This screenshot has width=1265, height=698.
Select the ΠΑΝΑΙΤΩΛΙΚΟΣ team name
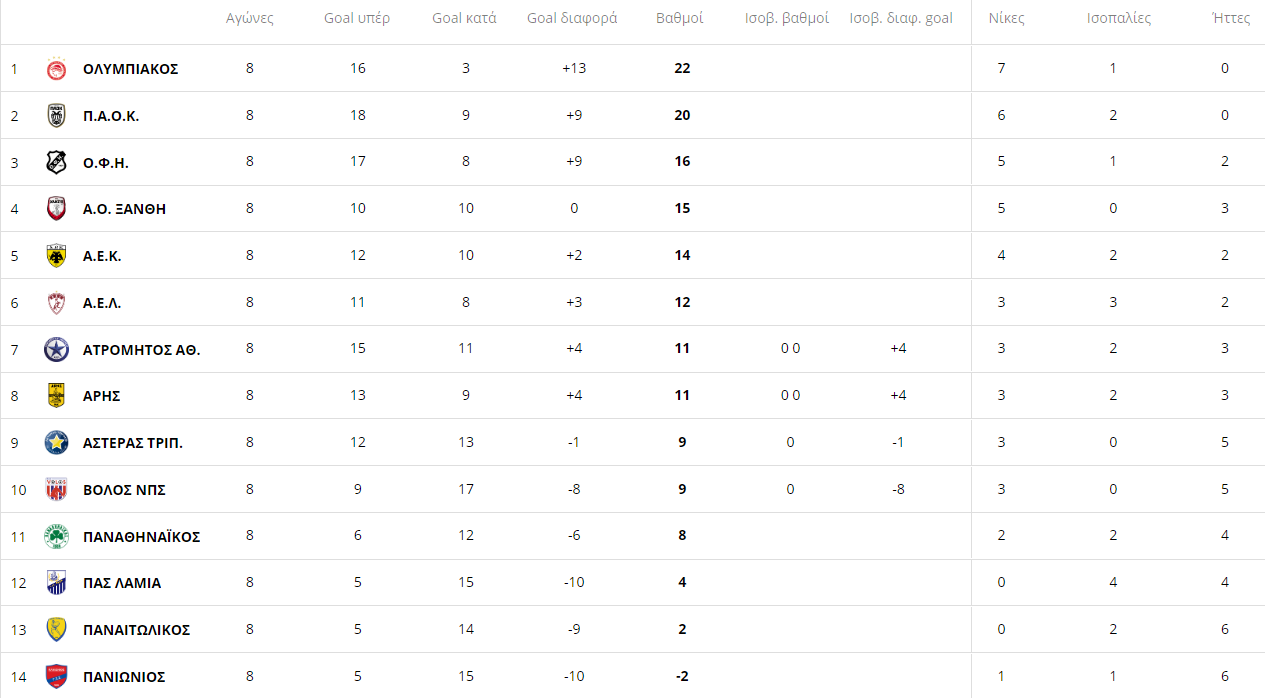[x=136, y=630]
